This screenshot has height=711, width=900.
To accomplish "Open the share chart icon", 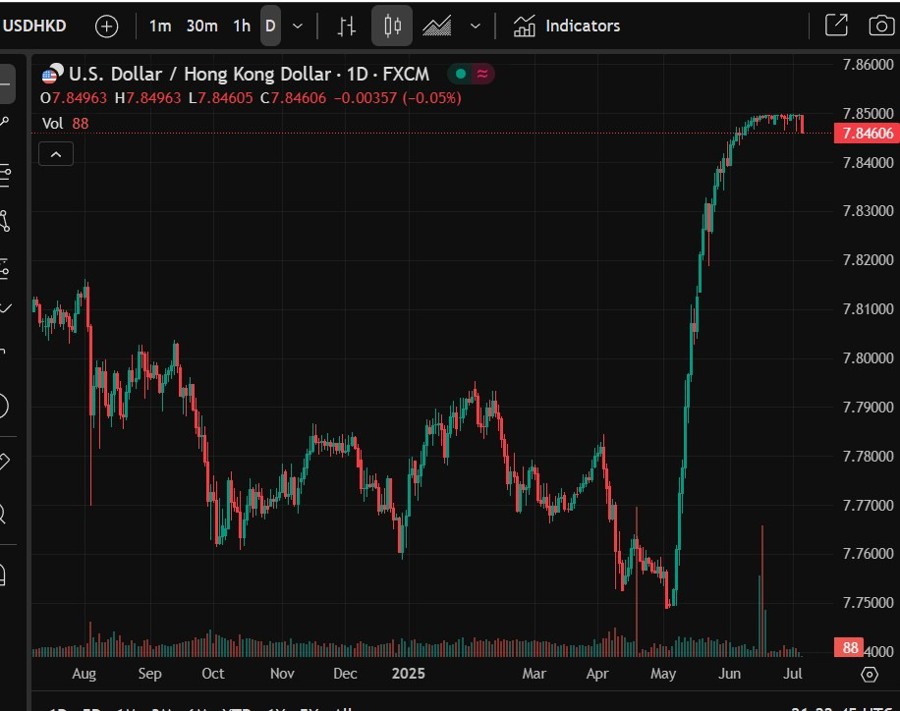I will (836, 25).
